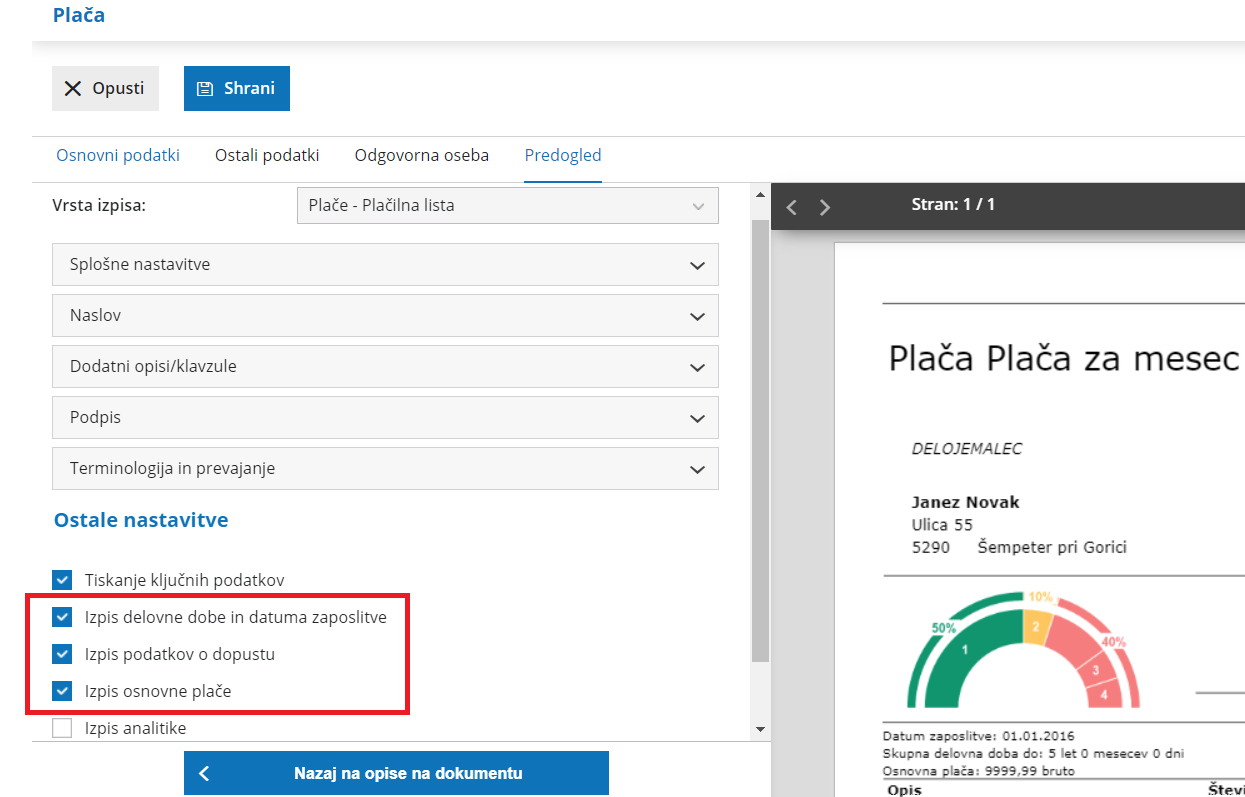Click Datum zaposlitve: 01.01.2016 text
1245x797 pixels.
(x=979, y=736)
